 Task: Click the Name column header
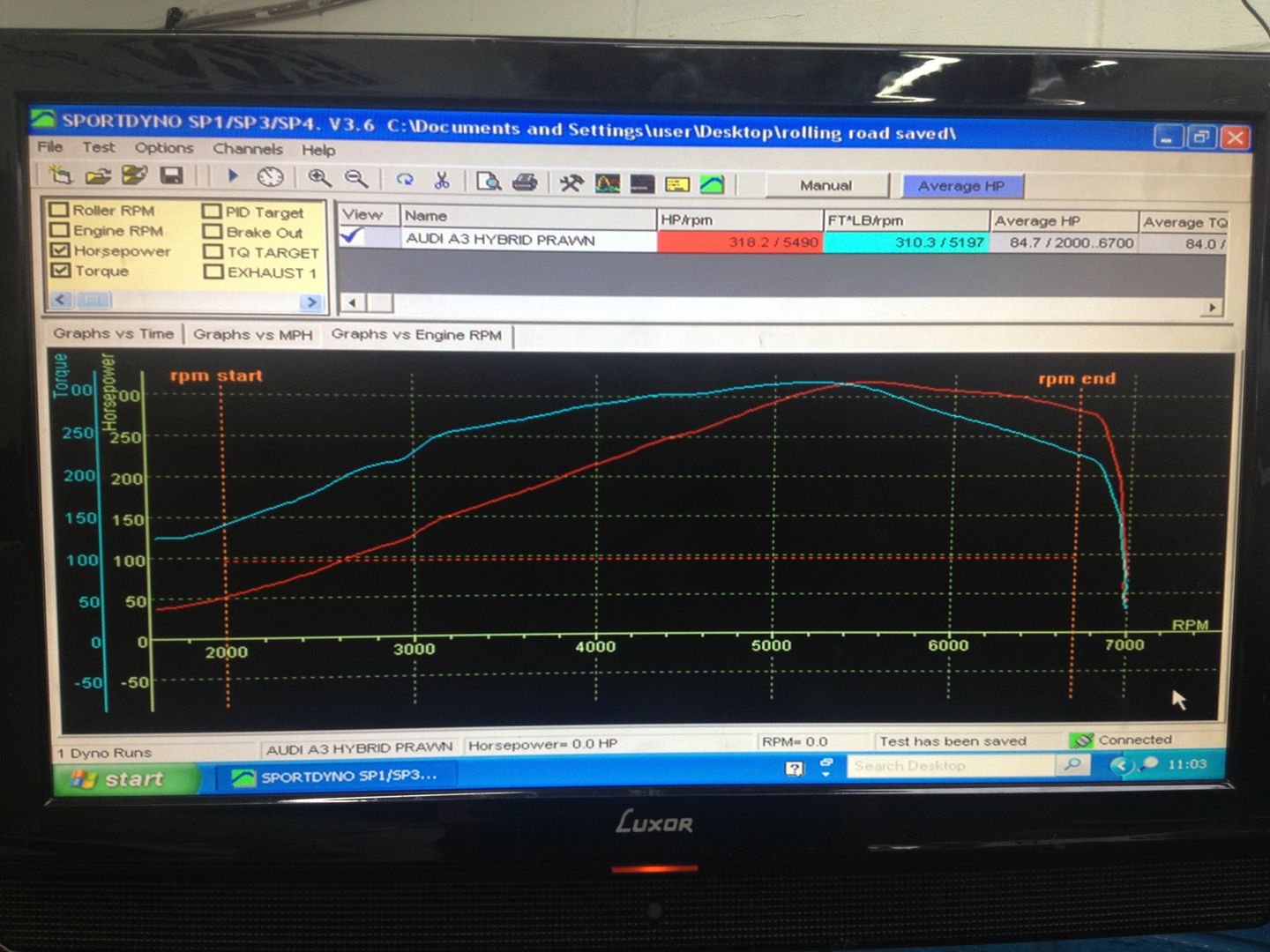point(528,216)
